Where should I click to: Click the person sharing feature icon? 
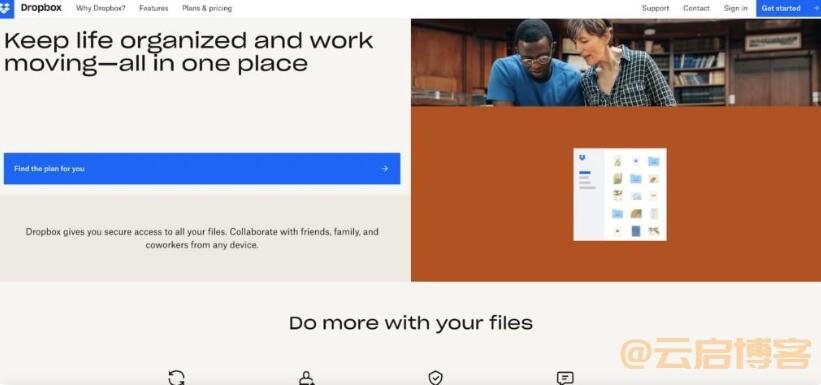pyautogui.click(x=306, y=378)
